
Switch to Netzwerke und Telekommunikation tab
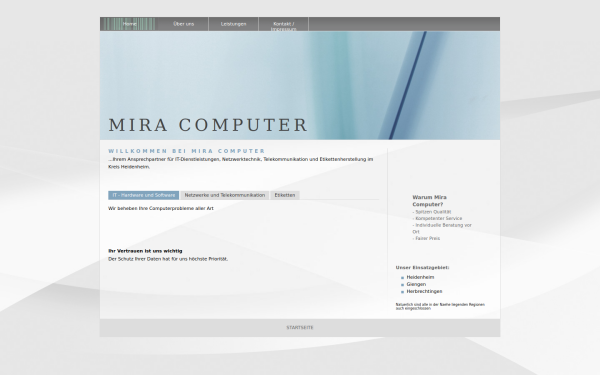point(225,195)
